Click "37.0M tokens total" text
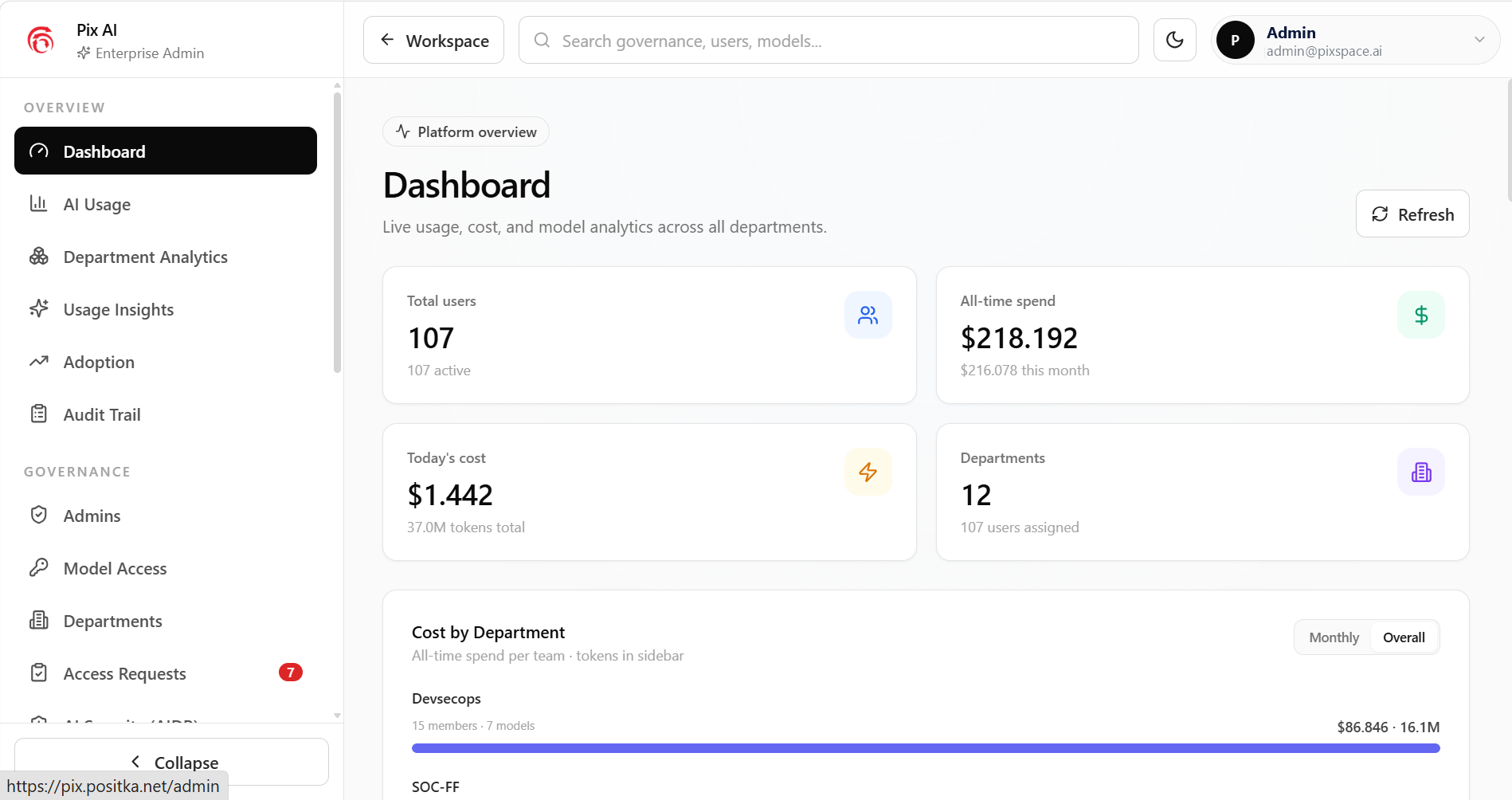 [x=466, y=527]
